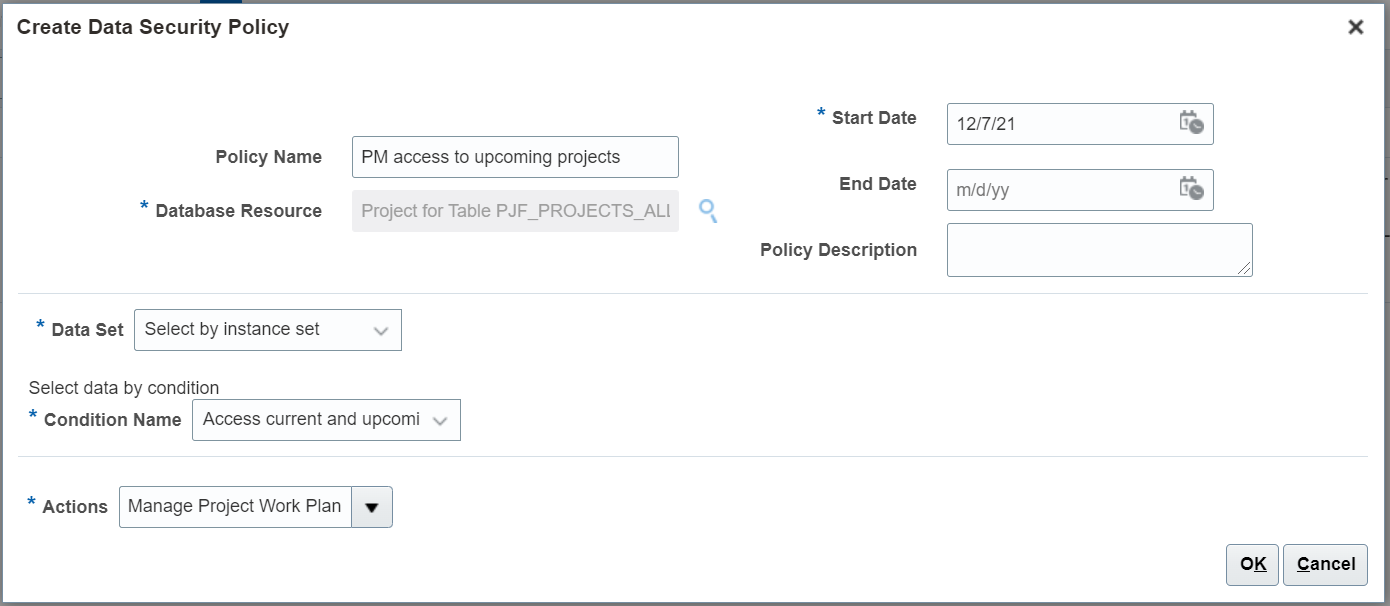Click the Data Set field label
This screenshot has width=1390, height=606.
pos(87,330)
